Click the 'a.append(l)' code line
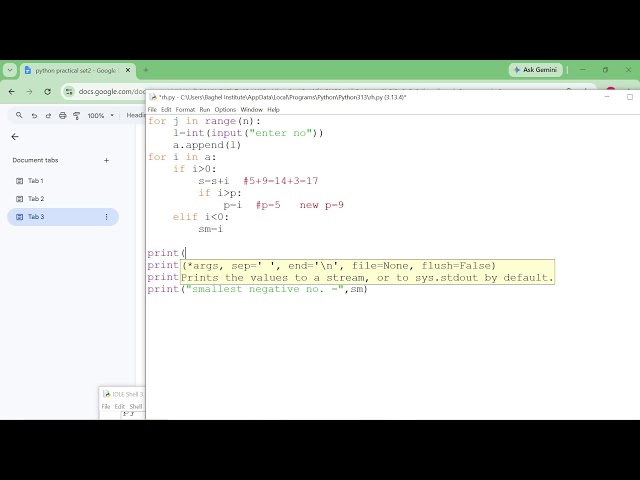 pyautogui.click(x=207, y=145)
